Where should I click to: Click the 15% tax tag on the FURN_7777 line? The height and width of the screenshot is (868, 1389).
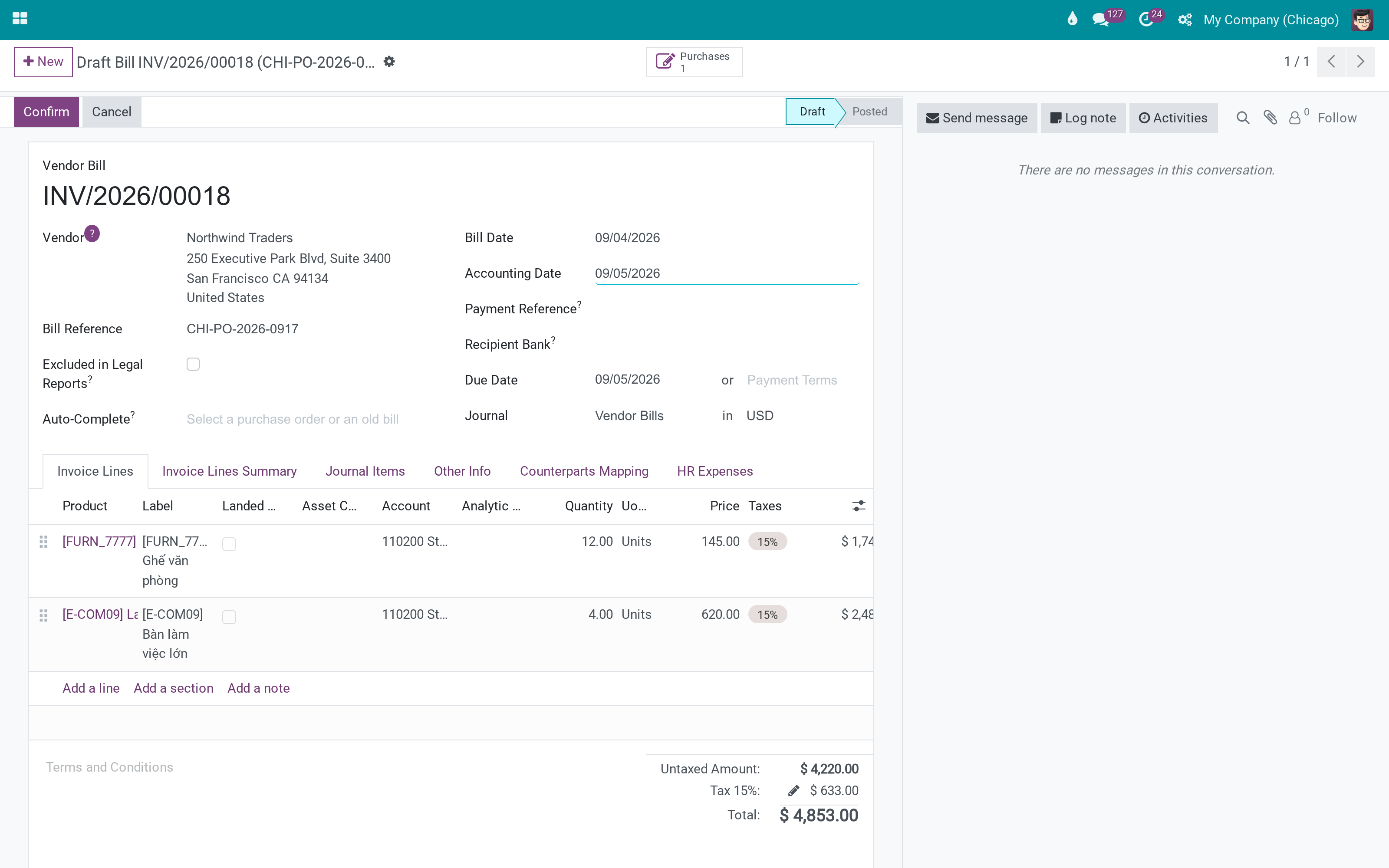pyautogui.click(x=767, y=542)
